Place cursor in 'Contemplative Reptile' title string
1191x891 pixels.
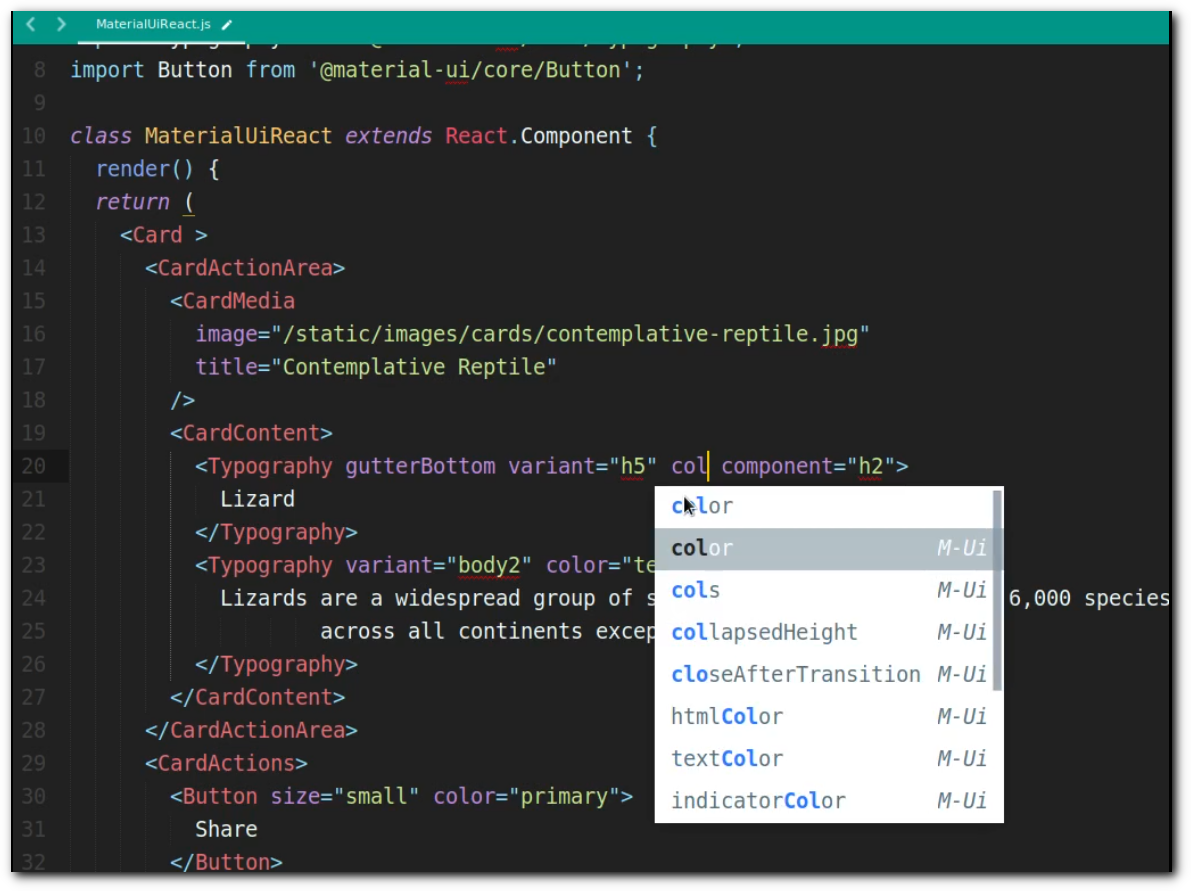pyautogui.click(x=419, y=367)
